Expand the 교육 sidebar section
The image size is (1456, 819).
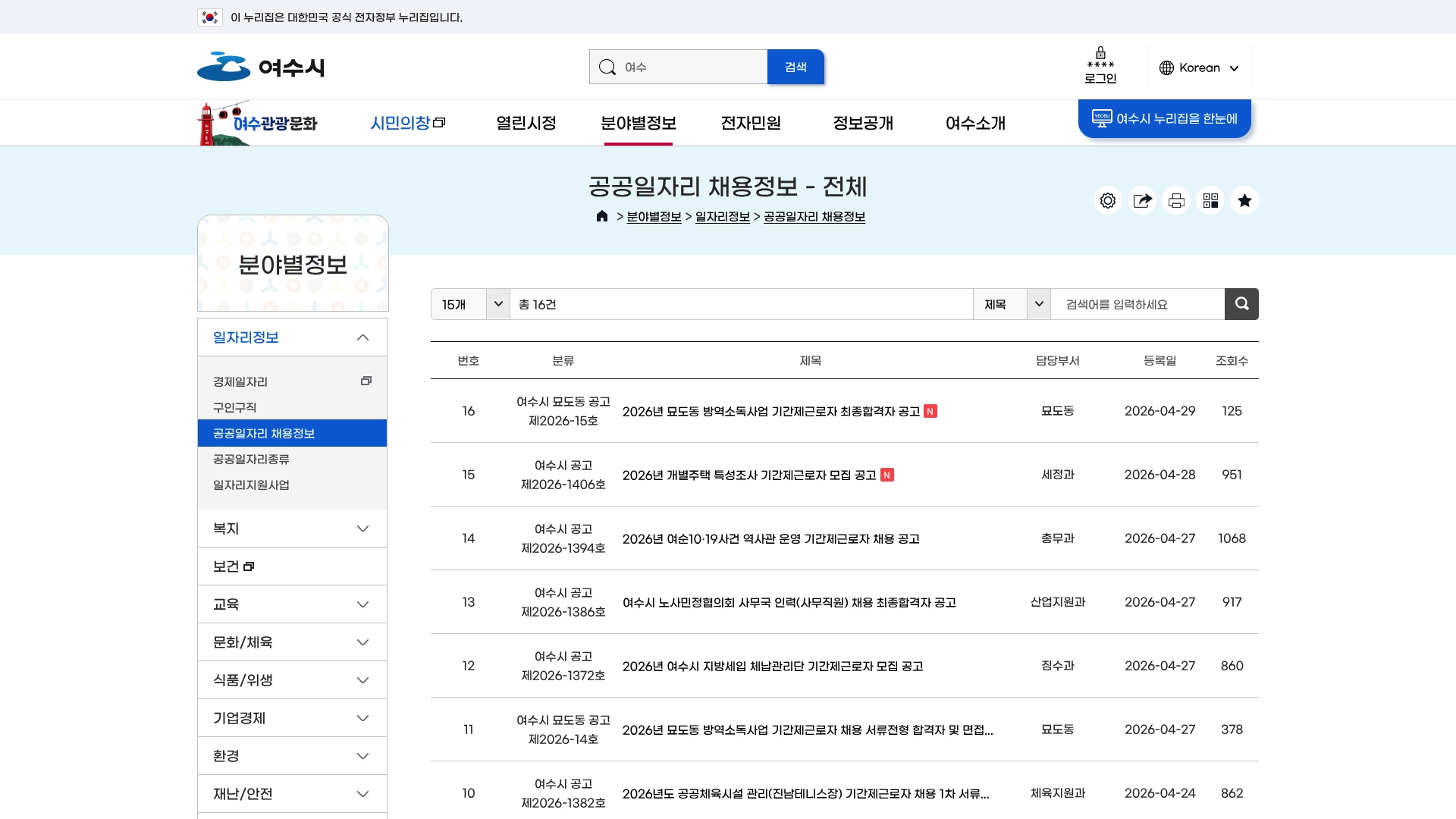point(292,604)
